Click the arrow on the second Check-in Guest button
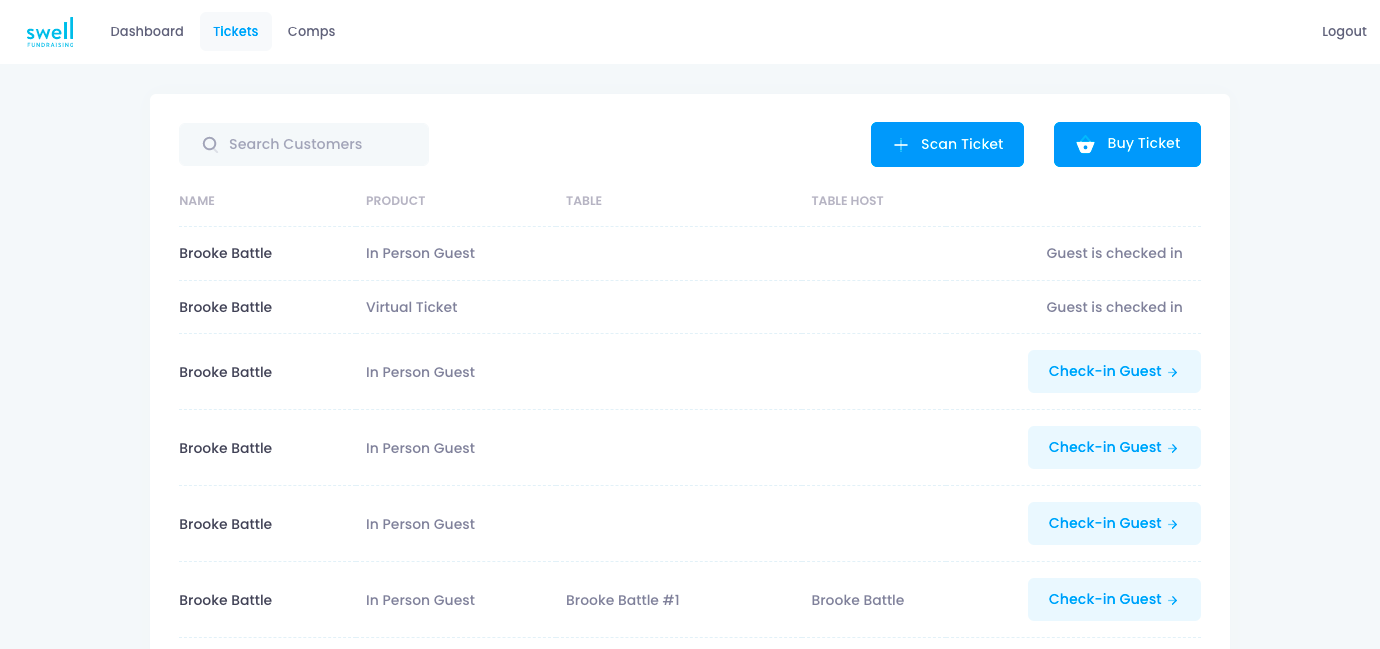This screenshot has width=1380, height=649. 1173,448
